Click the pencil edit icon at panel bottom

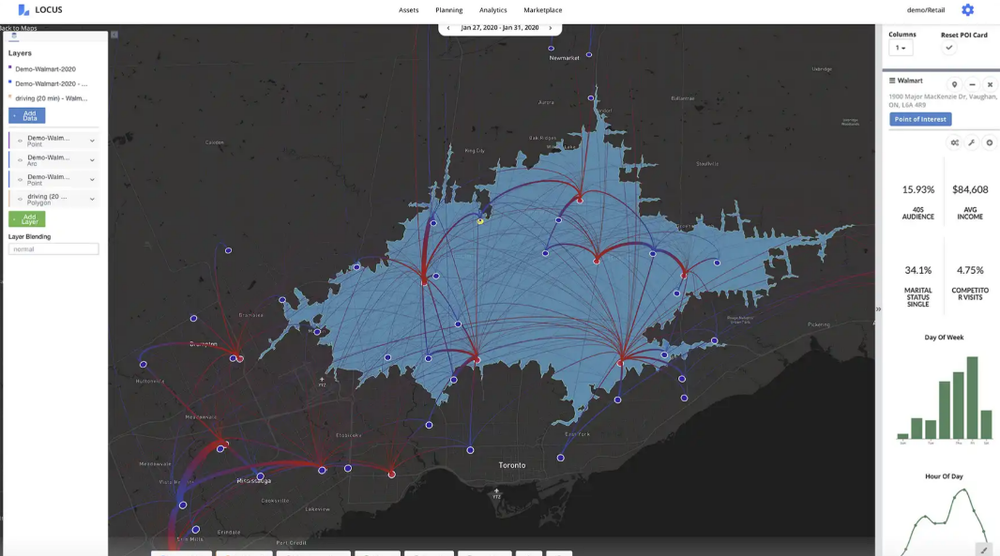coord(985,550)
